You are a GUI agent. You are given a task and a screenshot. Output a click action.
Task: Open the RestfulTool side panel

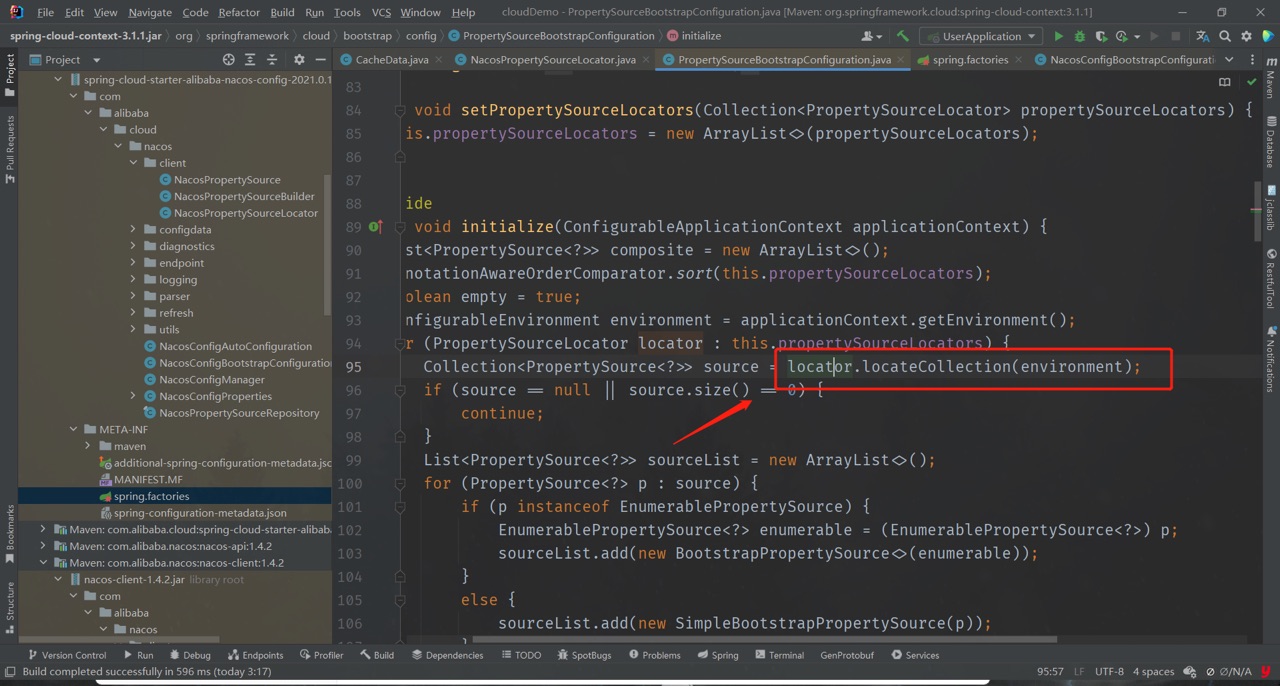coord(1270,278)
